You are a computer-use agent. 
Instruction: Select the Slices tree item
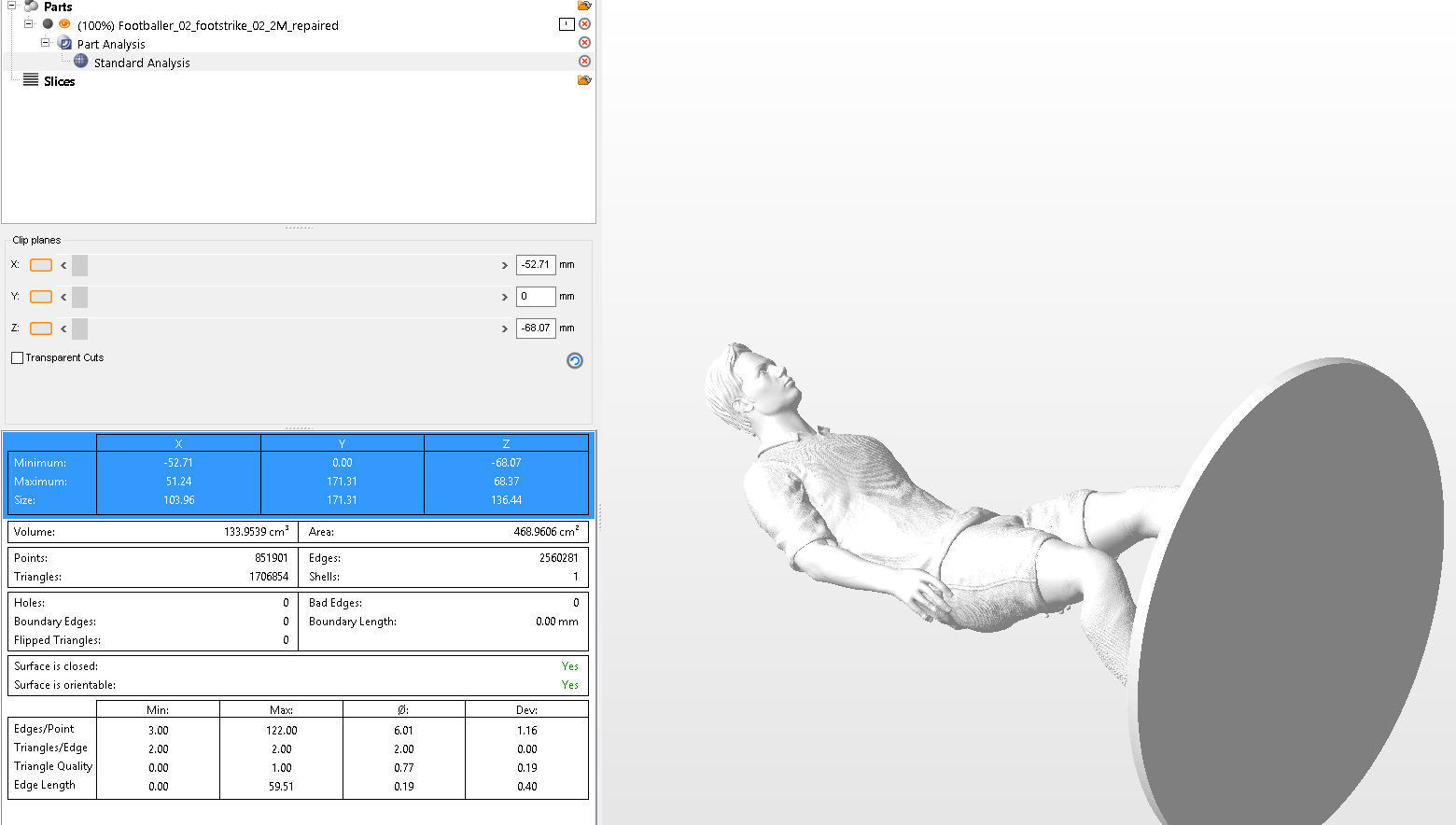point(59,81)
